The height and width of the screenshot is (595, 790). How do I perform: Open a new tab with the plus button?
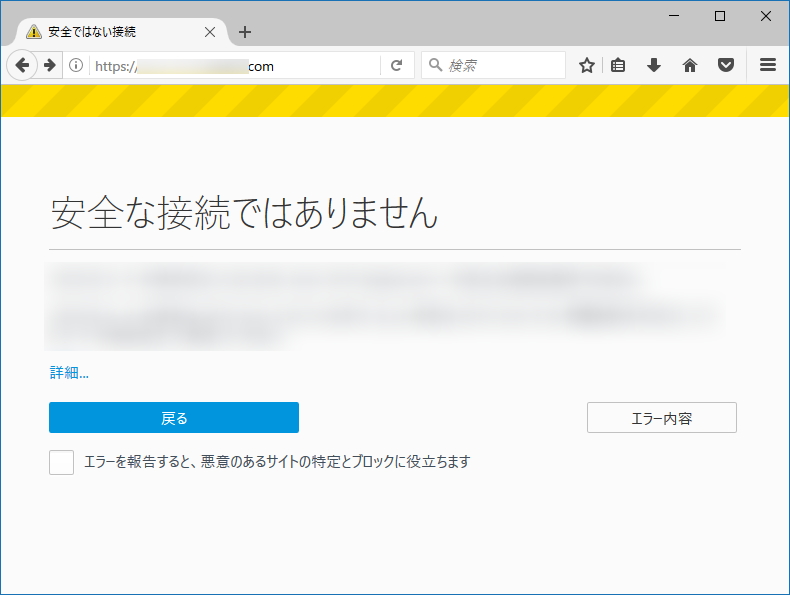(245, 32)
